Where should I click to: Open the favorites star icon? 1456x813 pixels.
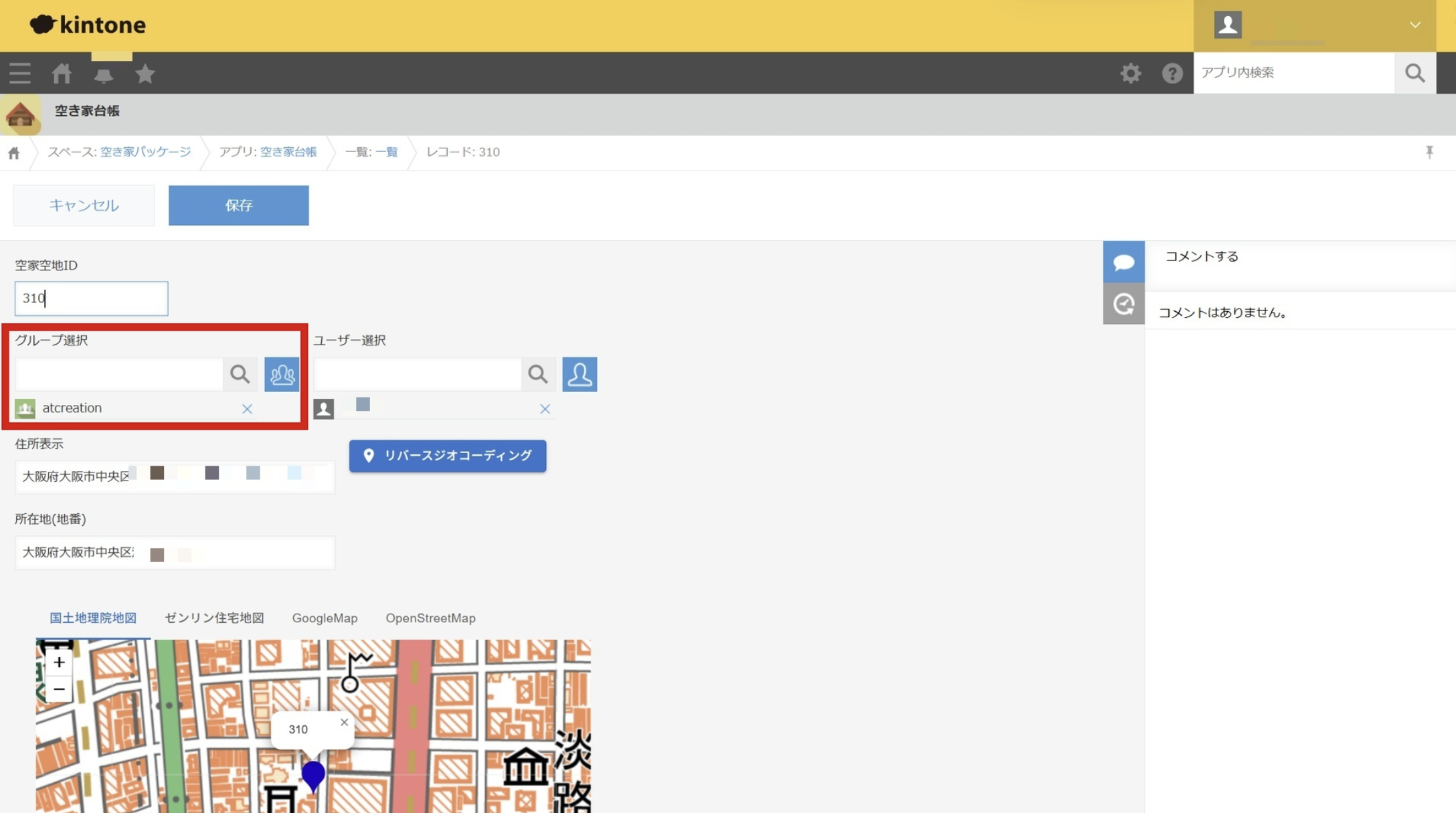[x=145, y=73]
